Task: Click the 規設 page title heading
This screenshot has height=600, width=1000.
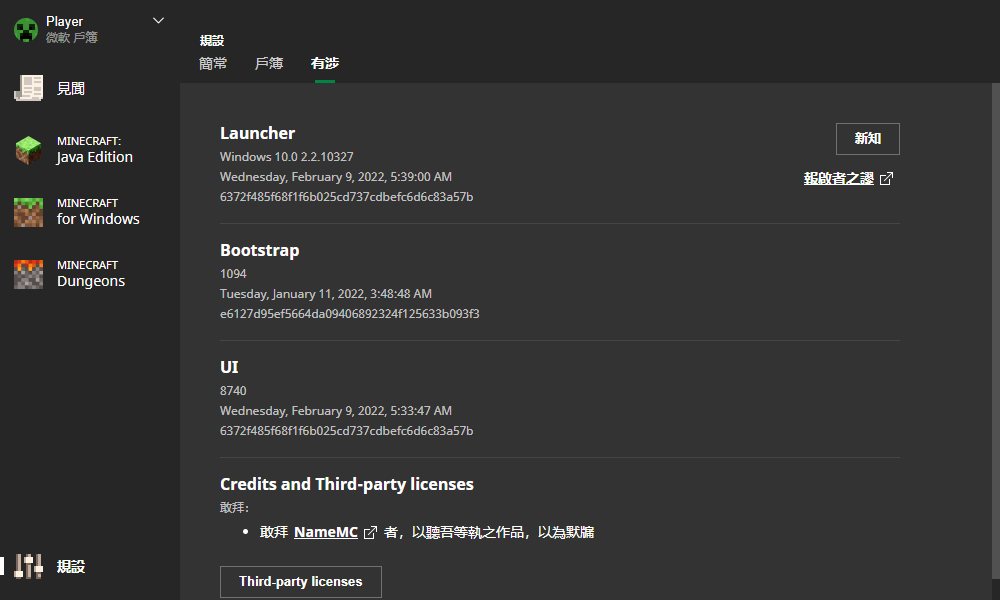Action: click(212, 41)
